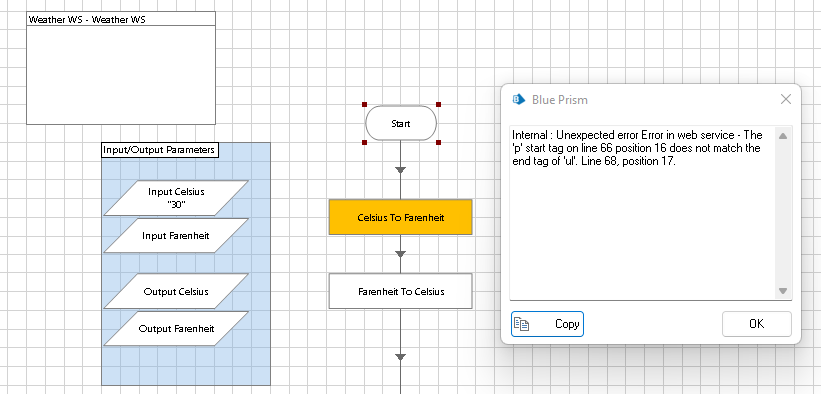821x394 pixels.
Task: Select the Start stage
Action: (x=401, y=123)
